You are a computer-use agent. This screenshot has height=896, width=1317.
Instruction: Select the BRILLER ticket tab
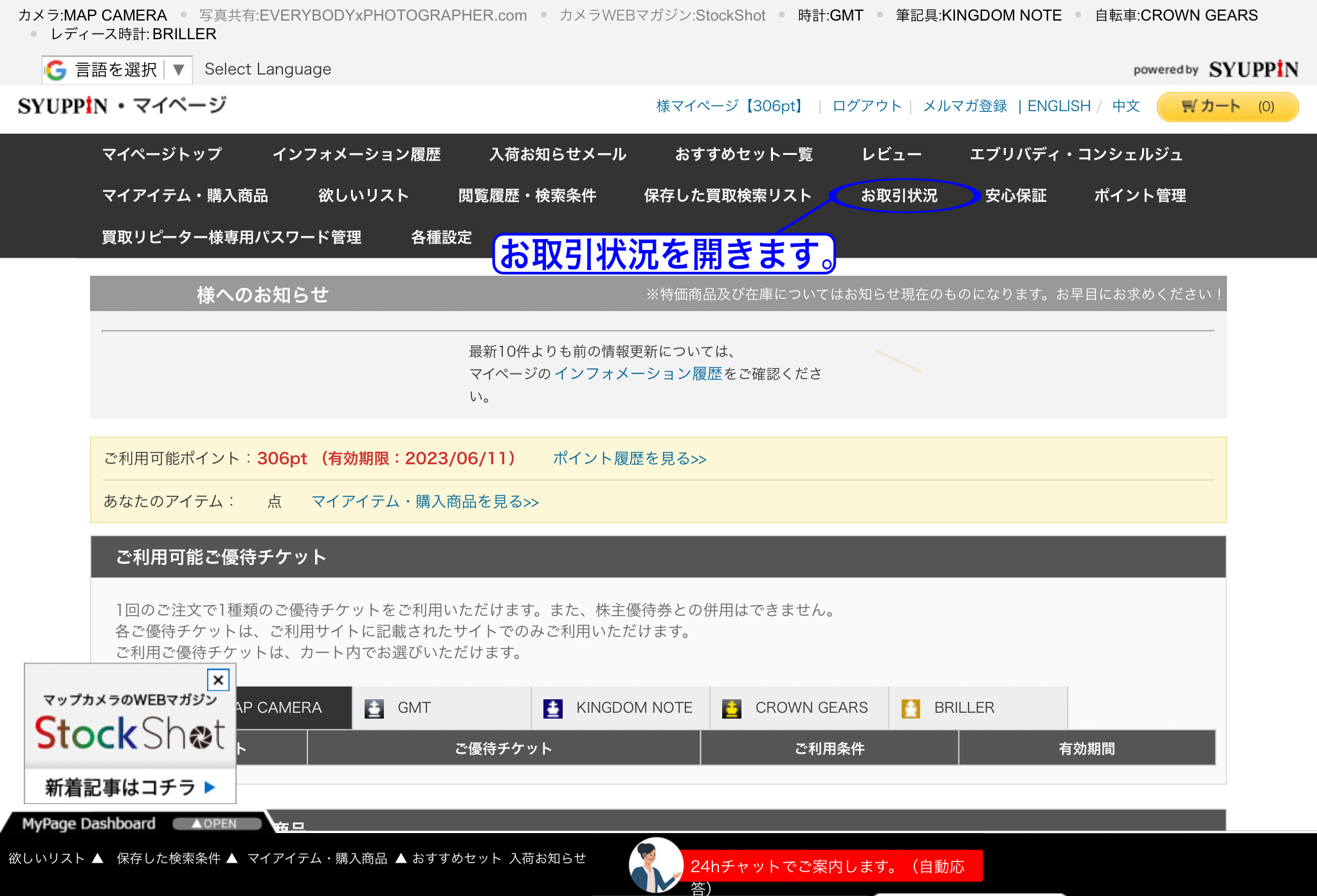(978, 708)
